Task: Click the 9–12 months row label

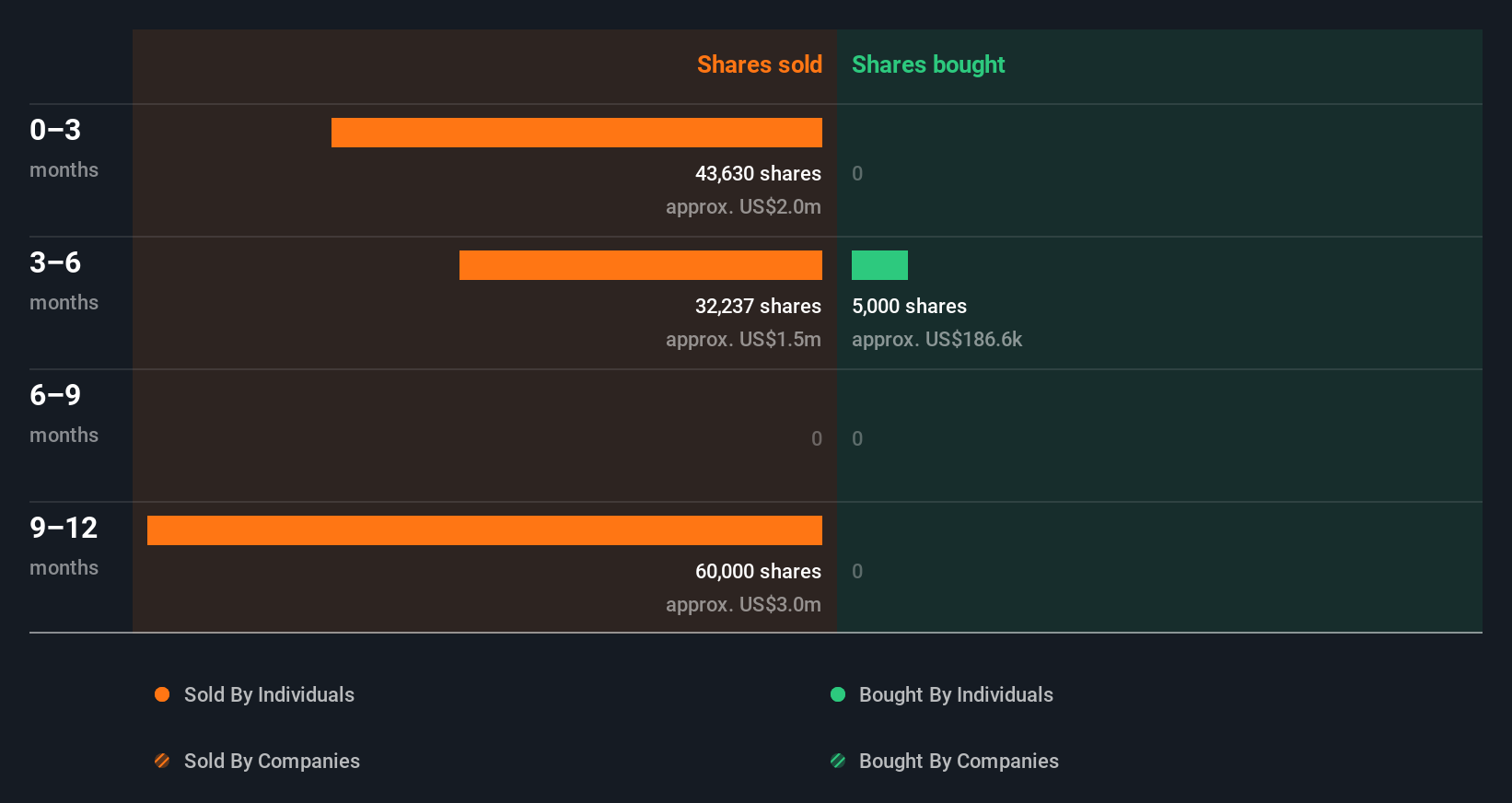Action: (64, 546)
